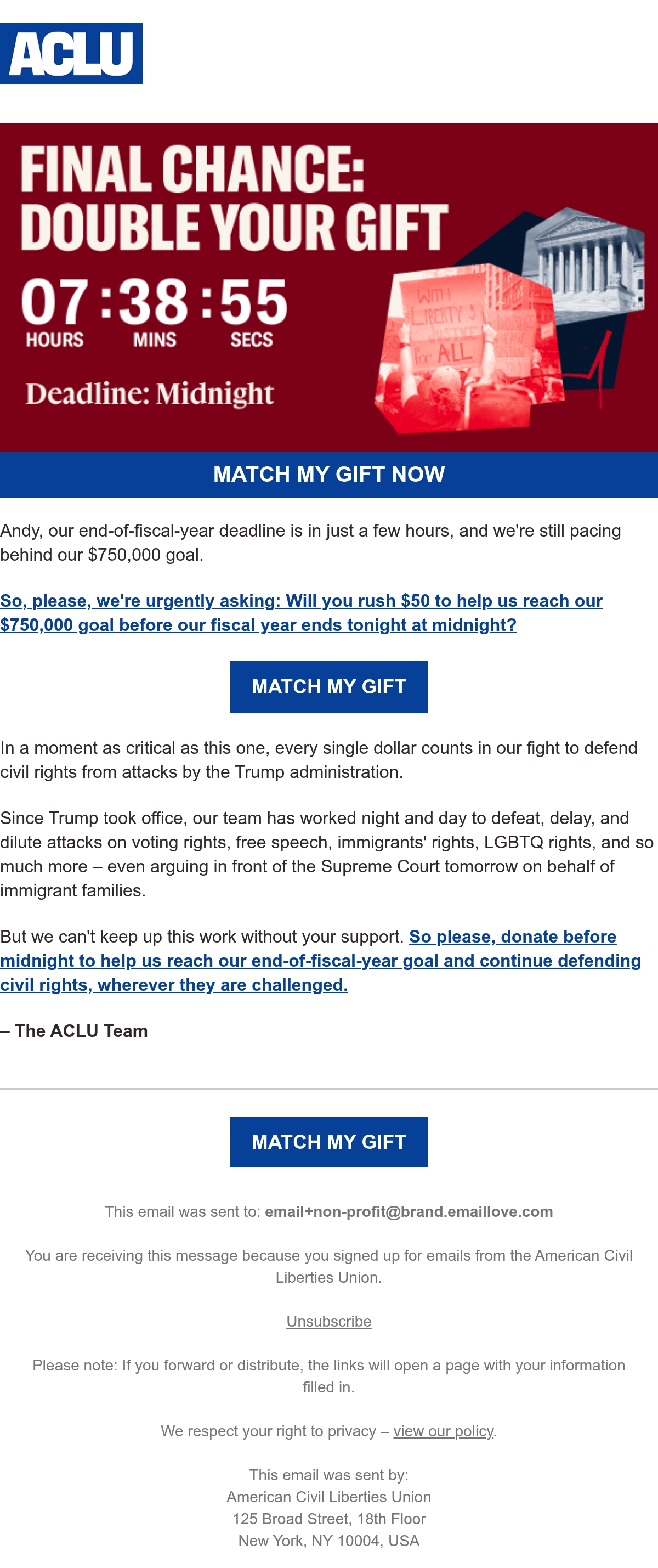Image resolution: width=658 pixels, height=1568 pixels.
Task: Click the first MATCH MY GIFT button
Action: 329,686
